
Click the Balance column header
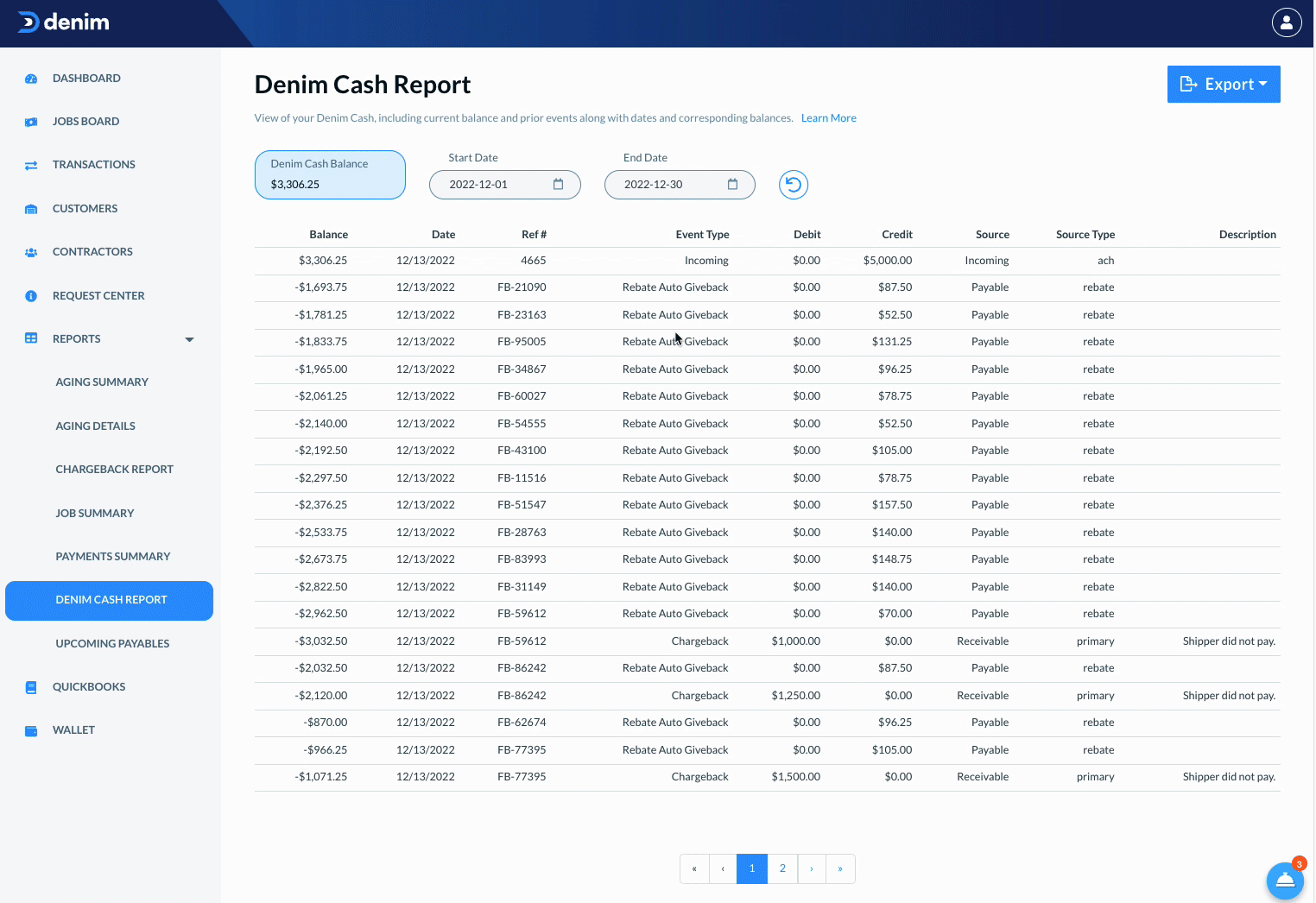point(328,235)
